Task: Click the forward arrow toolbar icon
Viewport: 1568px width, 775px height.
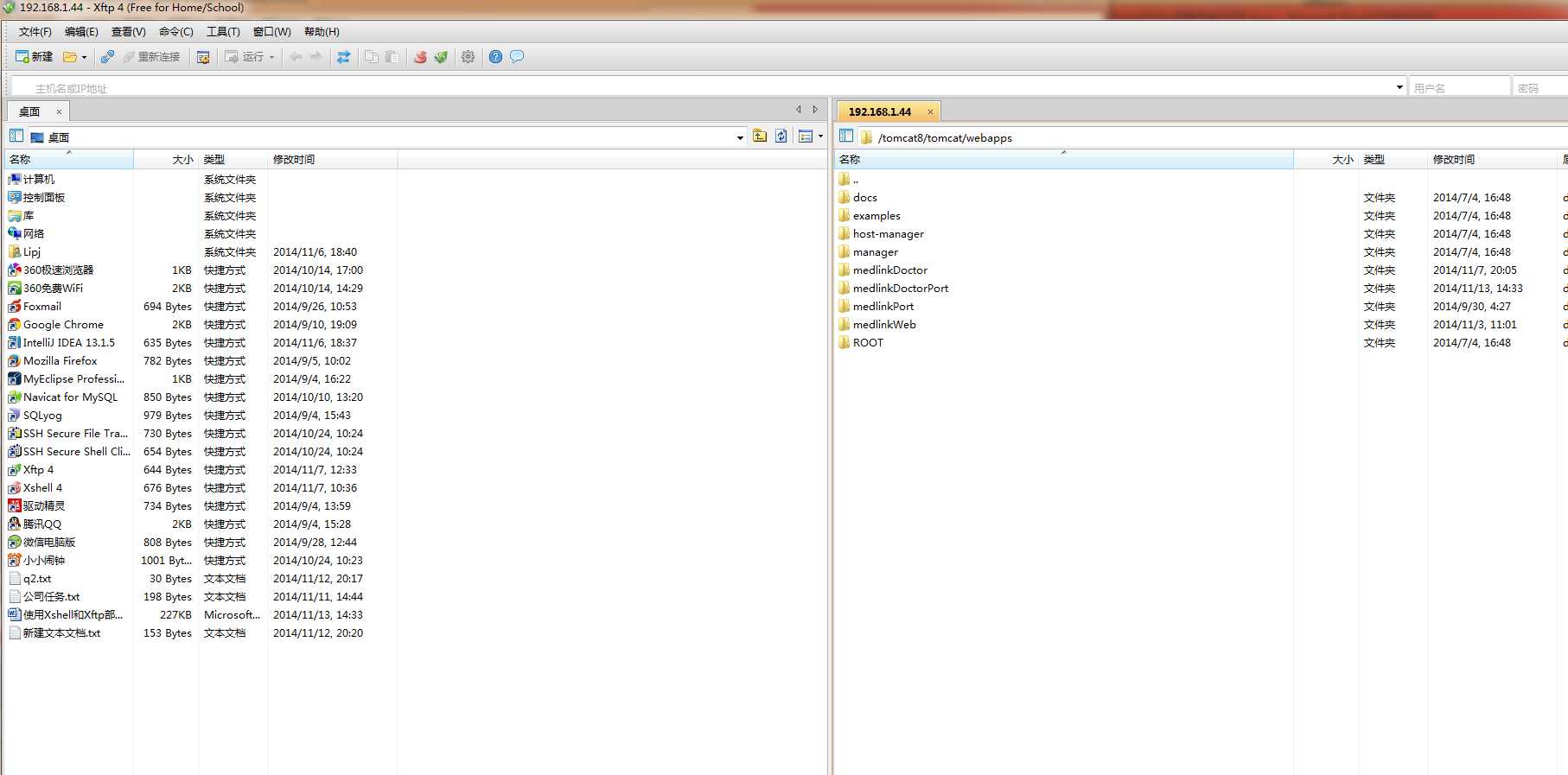Action: [316, 57]
